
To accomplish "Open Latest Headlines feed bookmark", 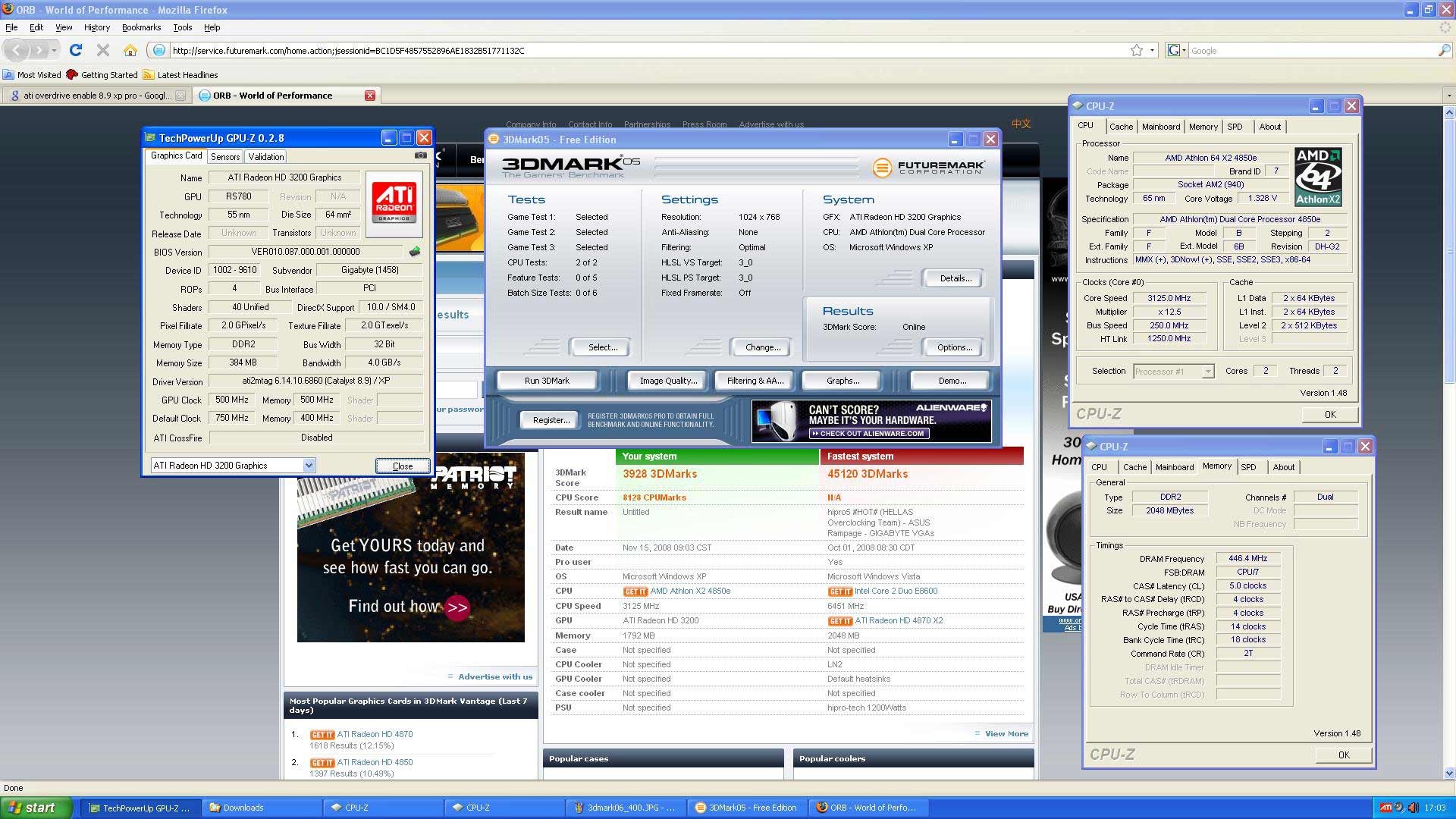I will 180,75.
